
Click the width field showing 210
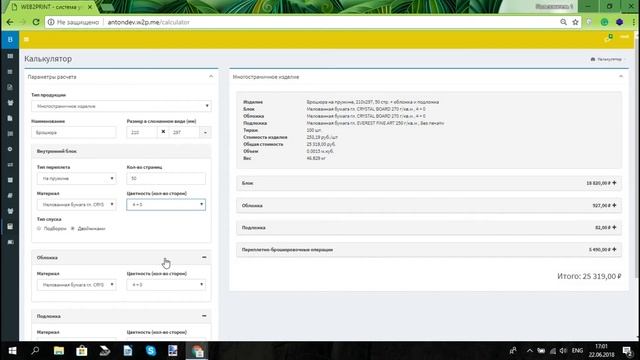[x=142, y=132]
